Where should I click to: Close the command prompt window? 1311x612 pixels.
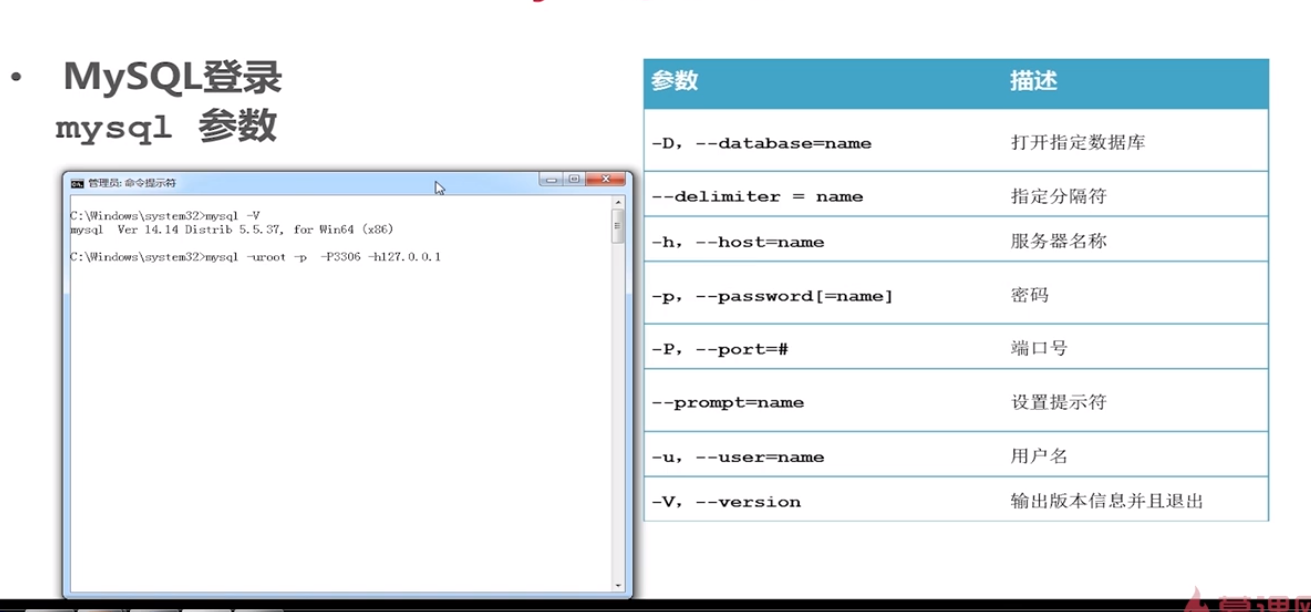click(606, 179)
